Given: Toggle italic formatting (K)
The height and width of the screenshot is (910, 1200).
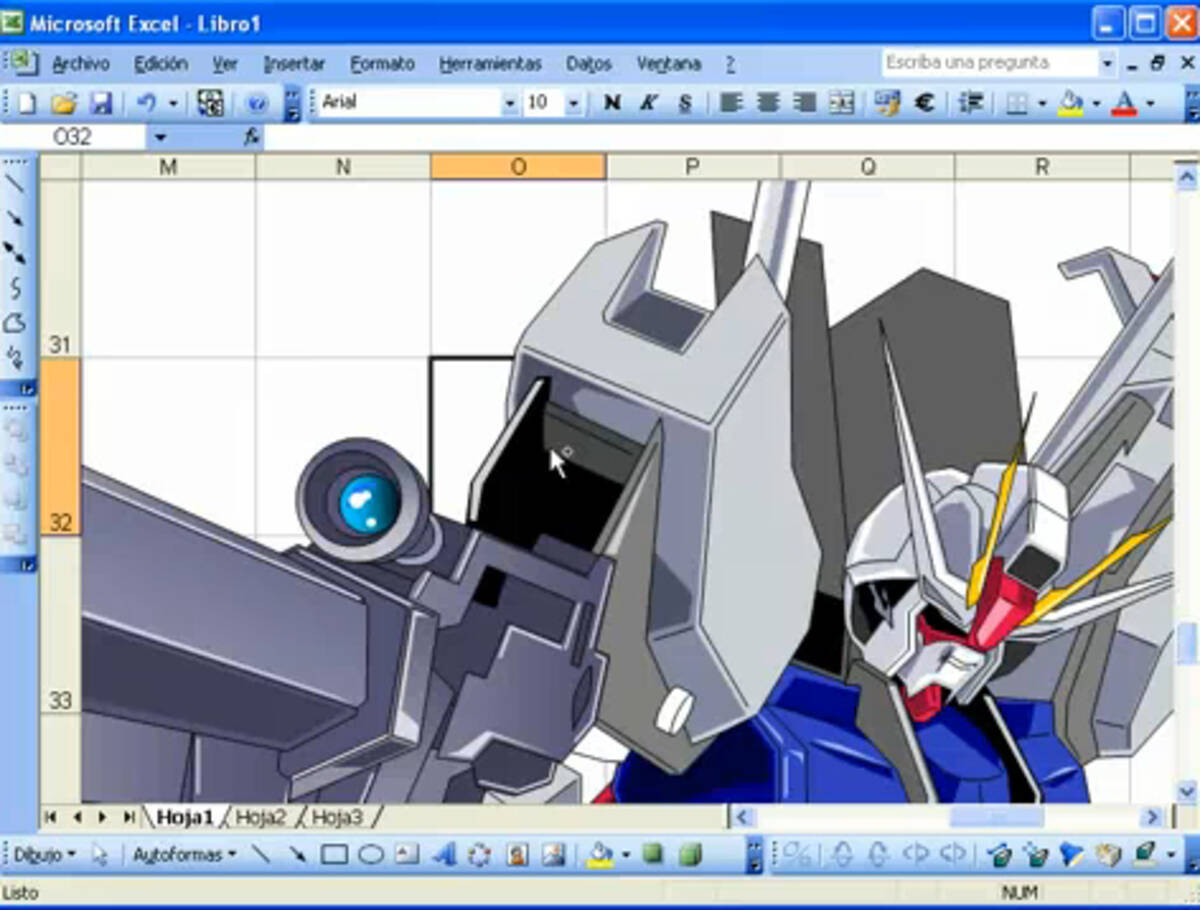Looking at the screenshot, I should pos(648,102).
